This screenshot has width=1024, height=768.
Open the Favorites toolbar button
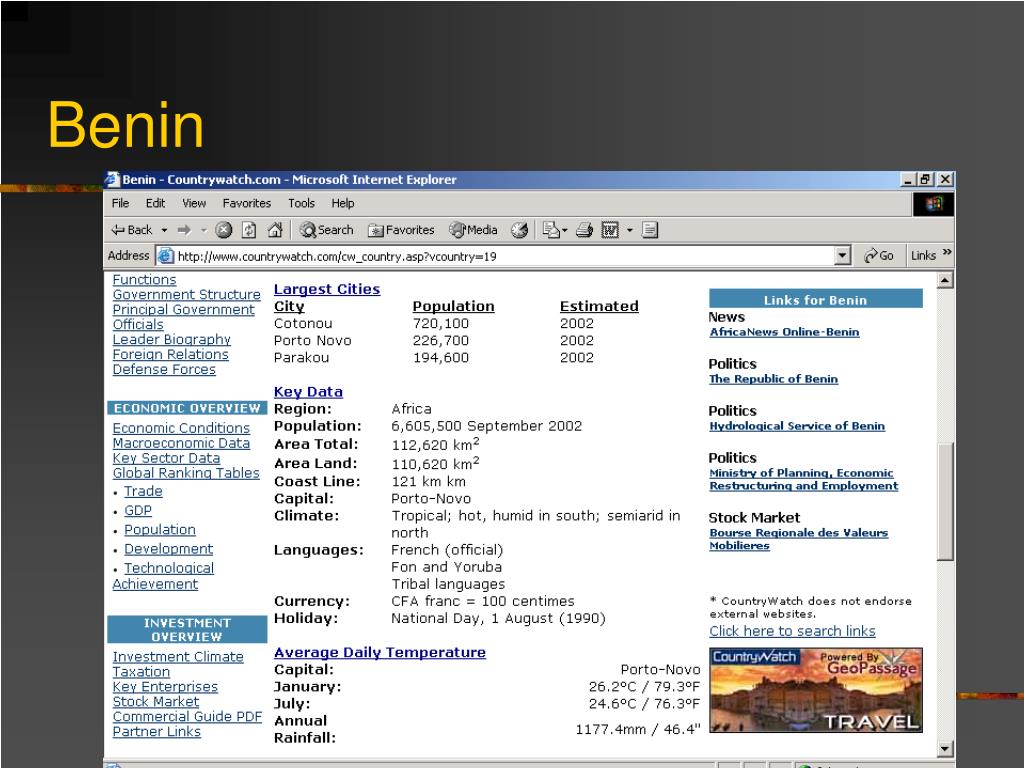pyautogui.click(x=401, y=230)
